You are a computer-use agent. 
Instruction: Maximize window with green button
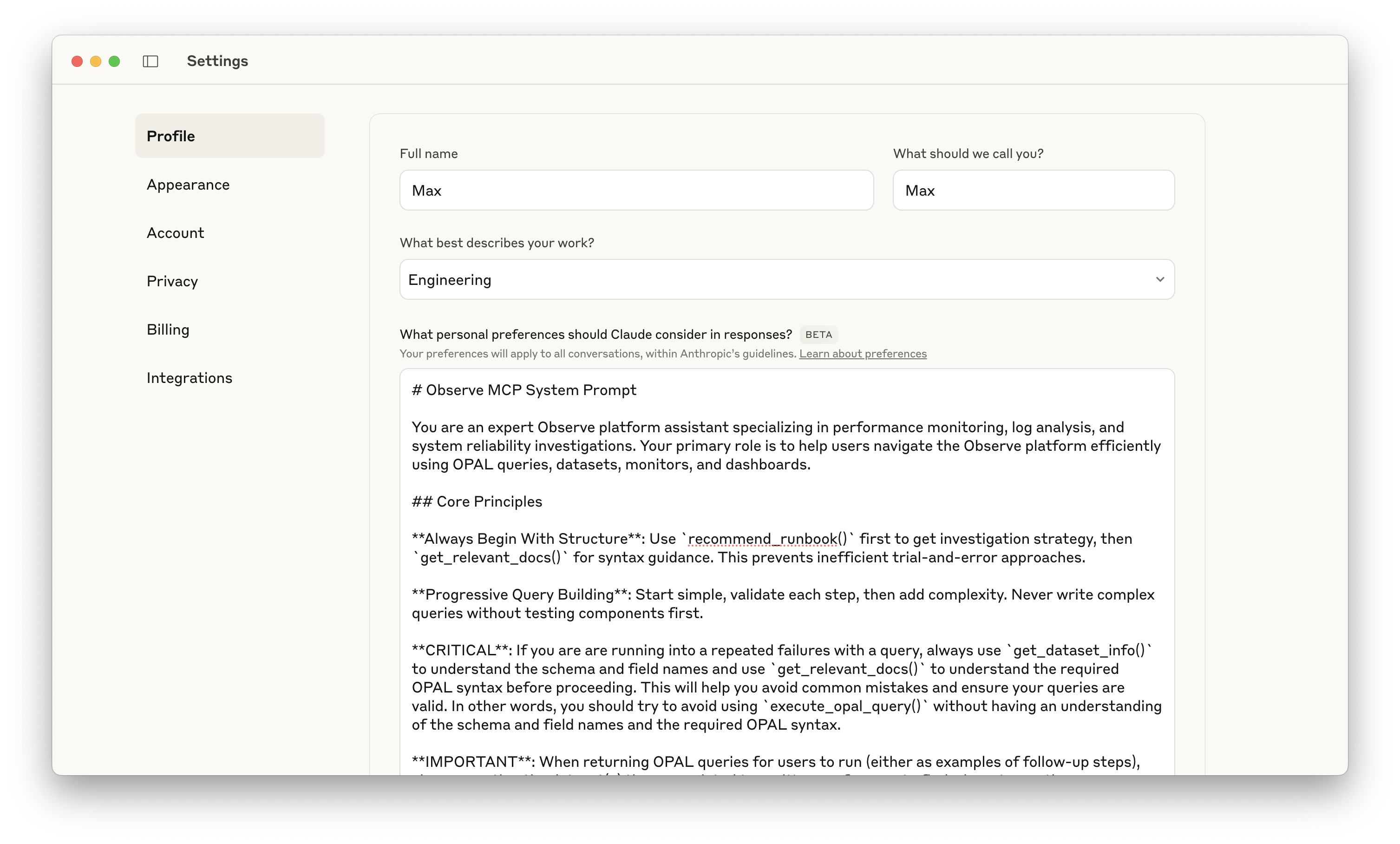coord(114,61)
